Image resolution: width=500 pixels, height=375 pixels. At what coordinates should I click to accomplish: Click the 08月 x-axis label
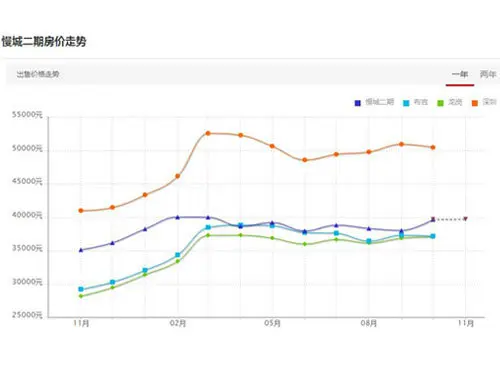(369, 323)
